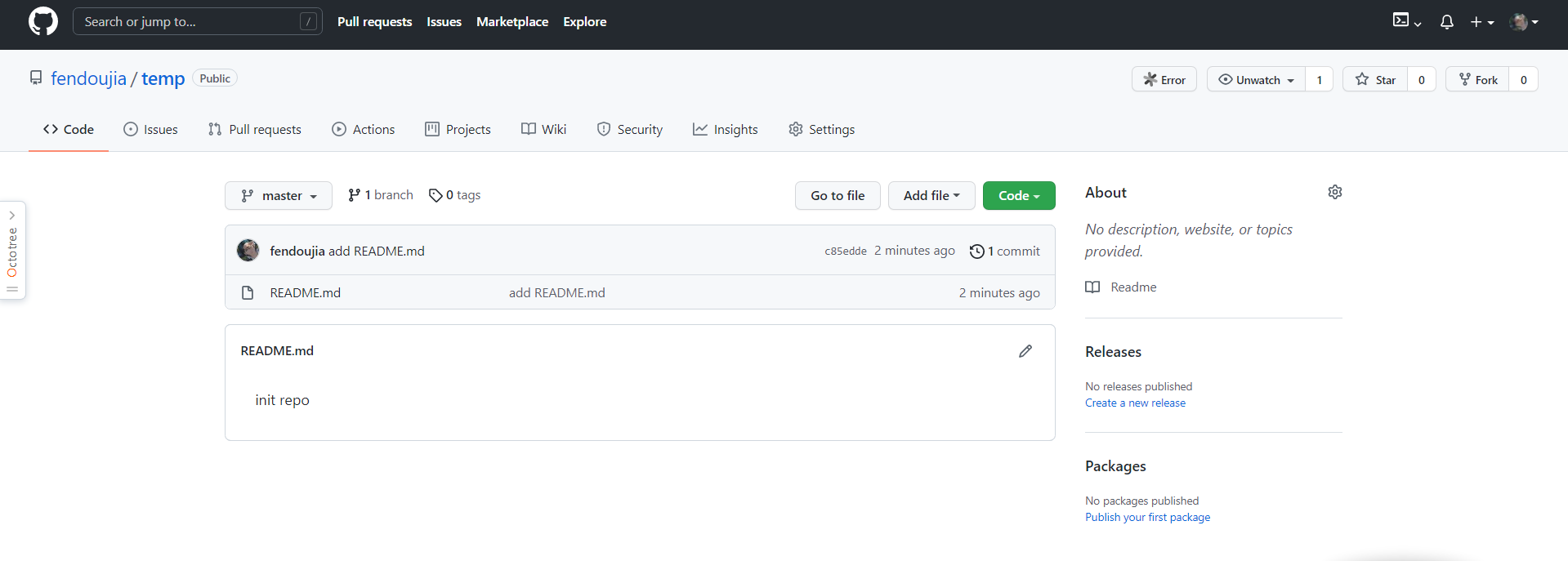
Task: Open the add README.md commit message
Action: pyautogui.click(x=377, y=251)
